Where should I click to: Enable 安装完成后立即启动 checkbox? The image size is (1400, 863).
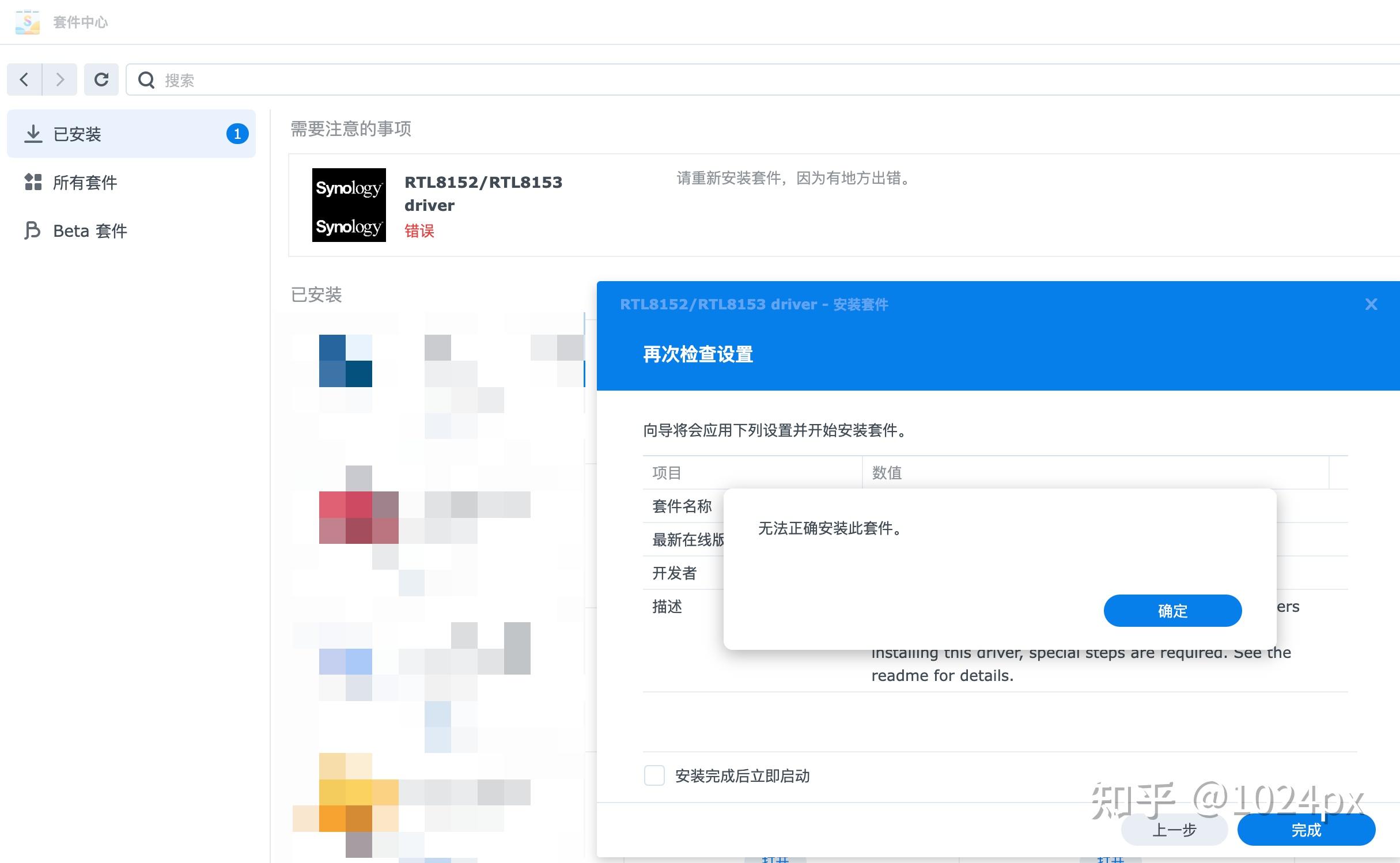pos(654,775)
